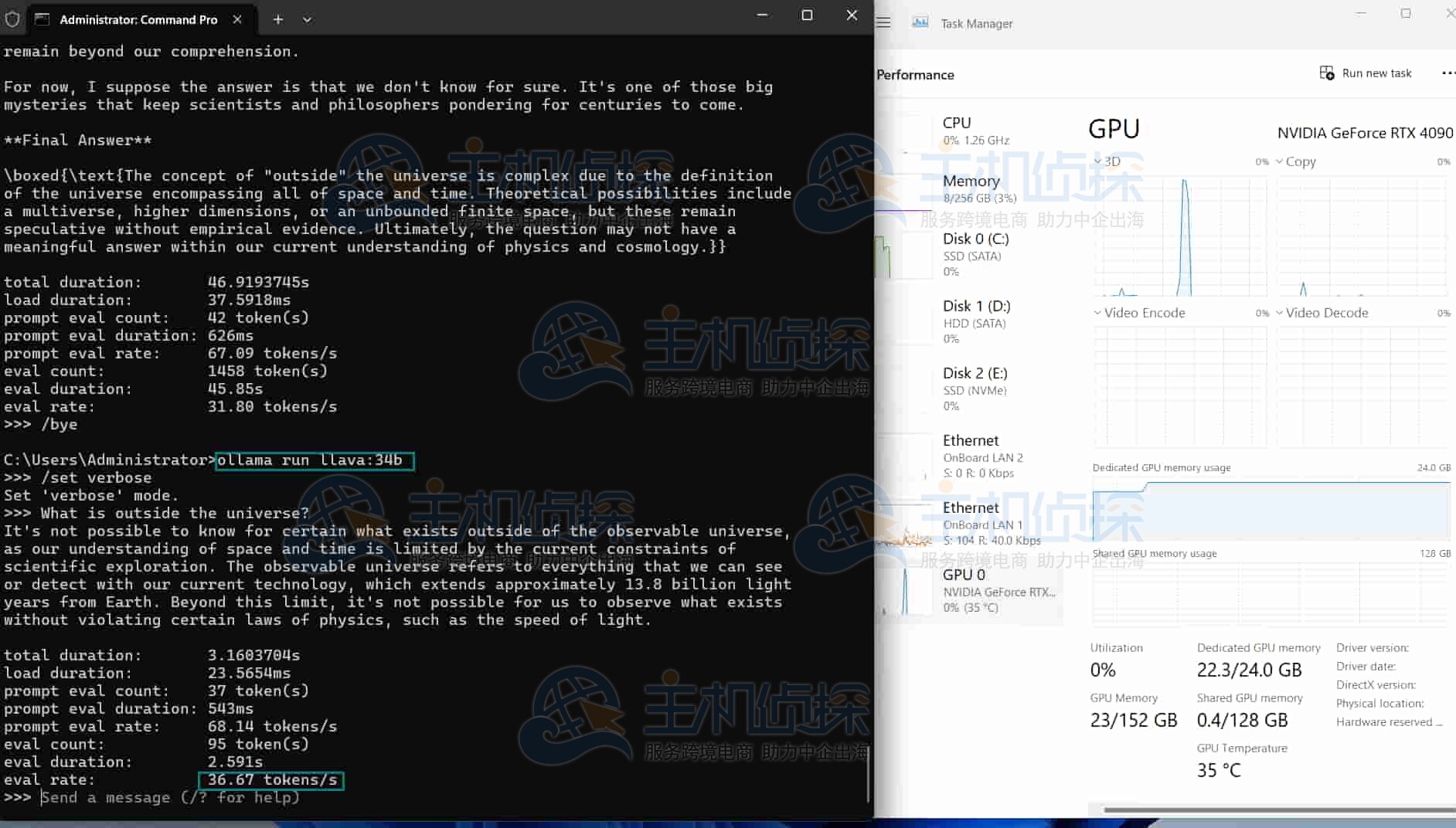Screen dimensions: 1456x828
Task: Switch to the Administrator: Command Pro tab
Action: point(139,19)
